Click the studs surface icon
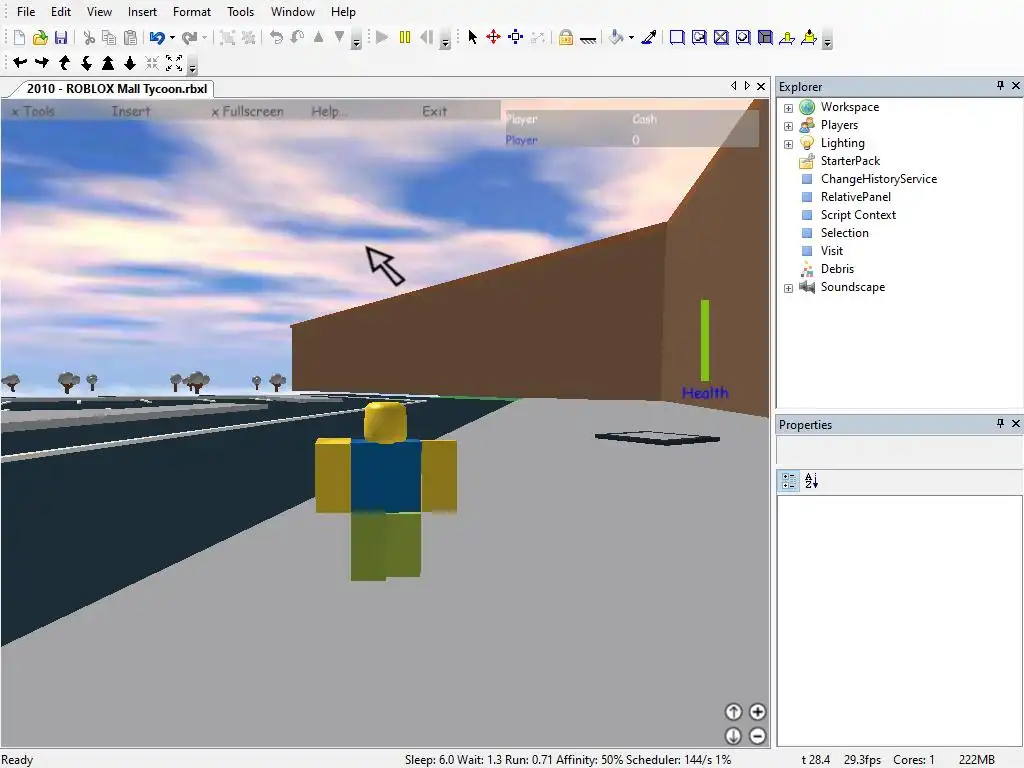Screen dimensions: 1024x768 click(743, 37)
